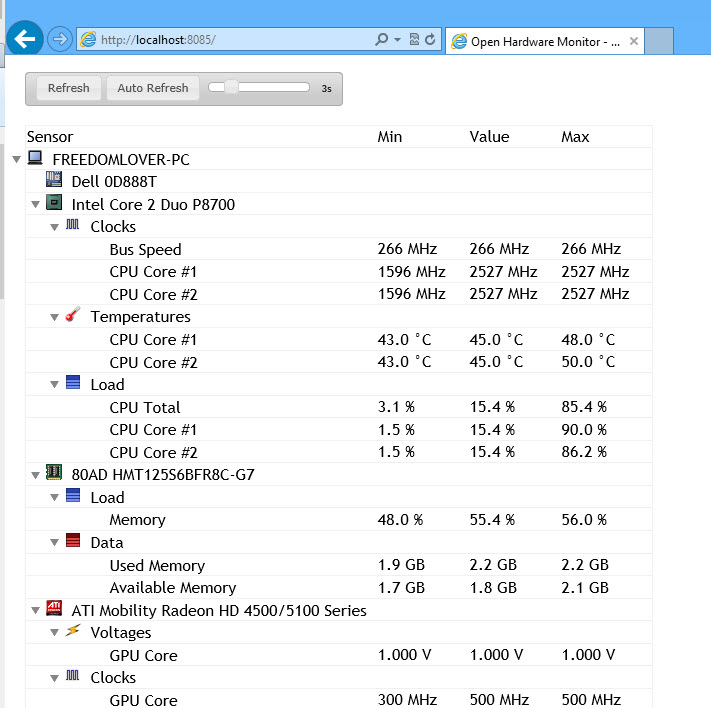
Task: Click the compatibility view icon in address bar
Action: 414,39
